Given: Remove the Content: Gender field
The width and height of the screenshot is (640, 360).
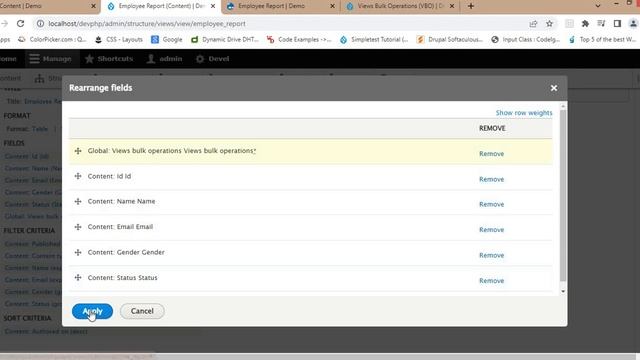Looking at the screenshot, I should tap(491, 255).
